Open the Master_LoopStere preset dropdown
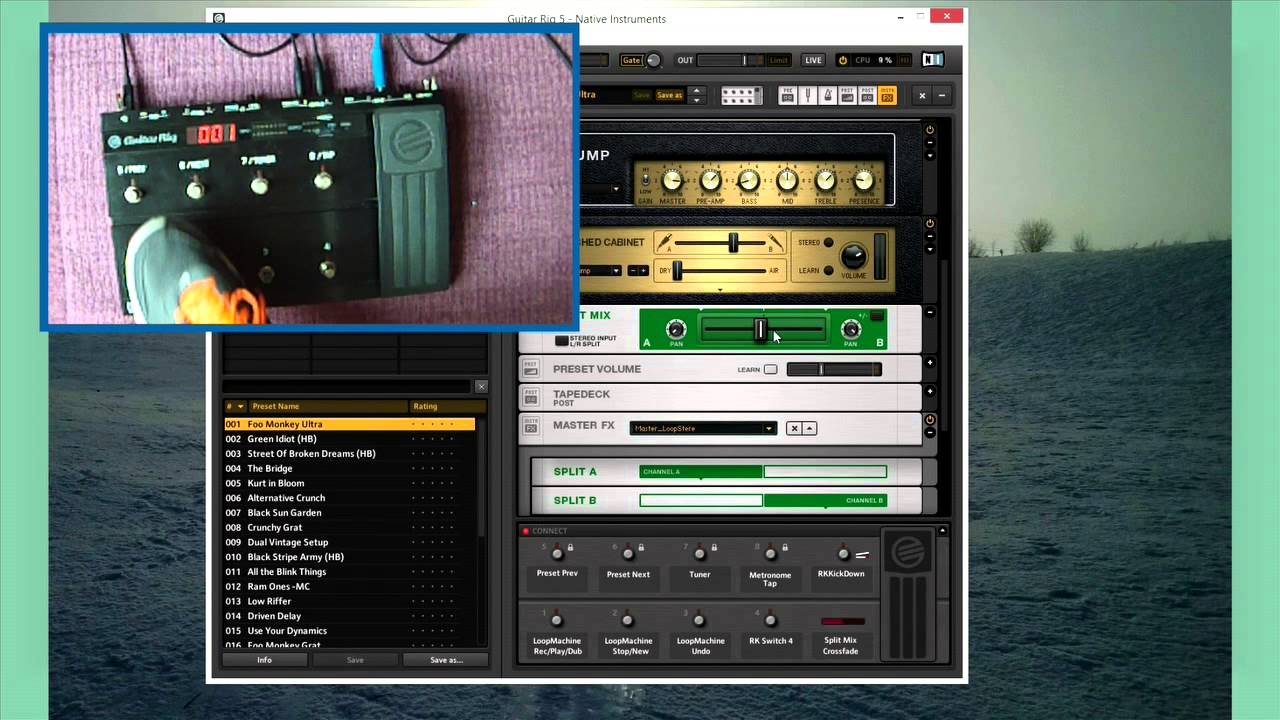This screenshot has height=720, width=1280. coord(703,428)
